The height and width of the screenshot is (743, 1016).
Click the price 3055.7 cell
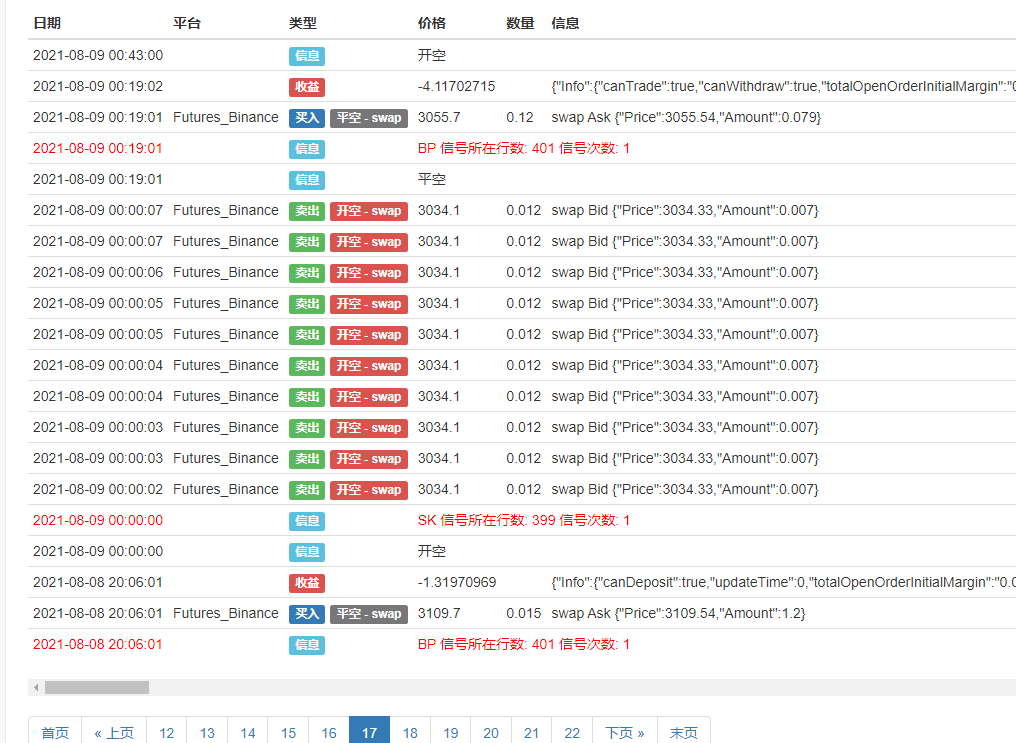[439, 117]
